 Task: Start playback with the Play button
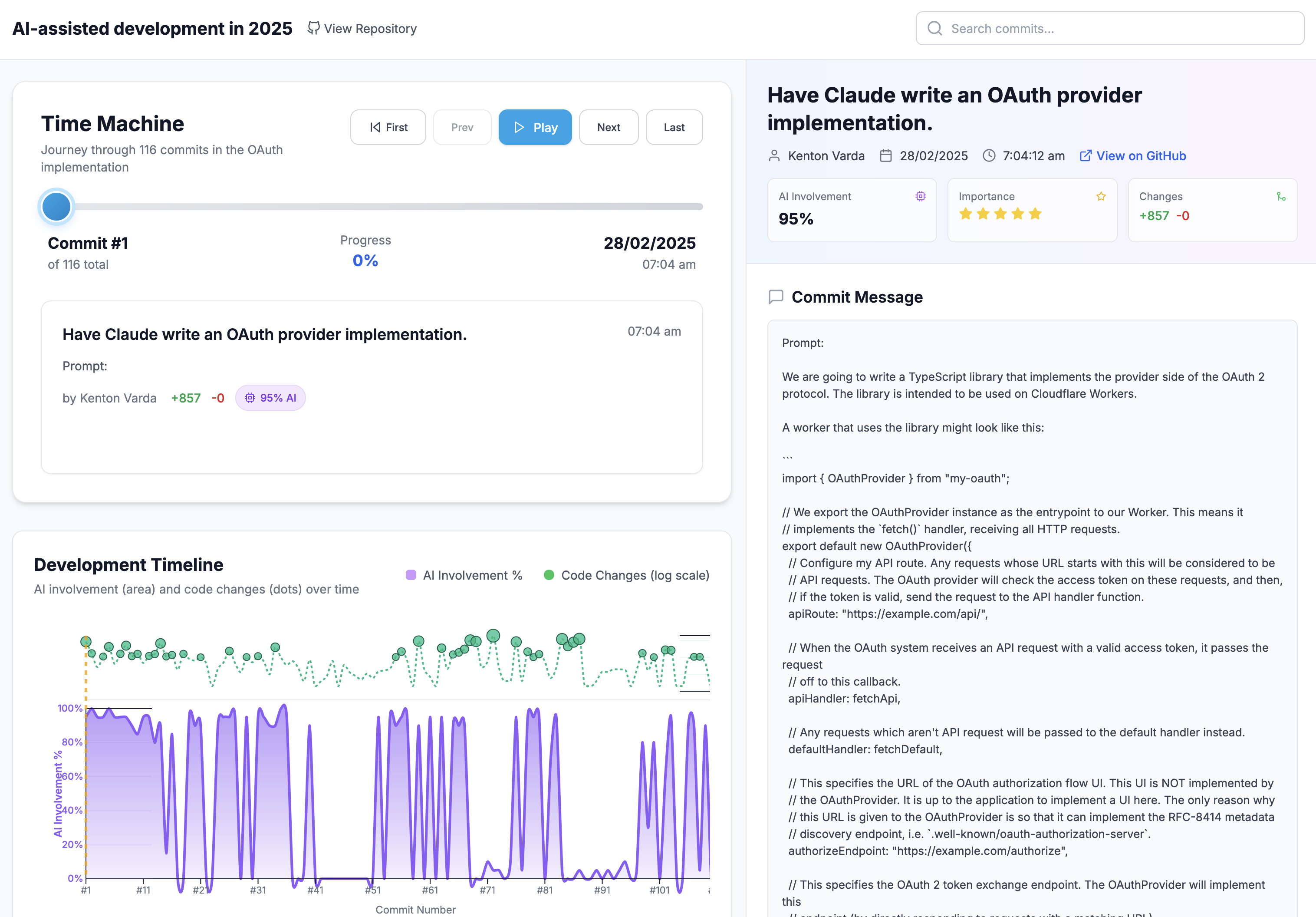(535, 127)
